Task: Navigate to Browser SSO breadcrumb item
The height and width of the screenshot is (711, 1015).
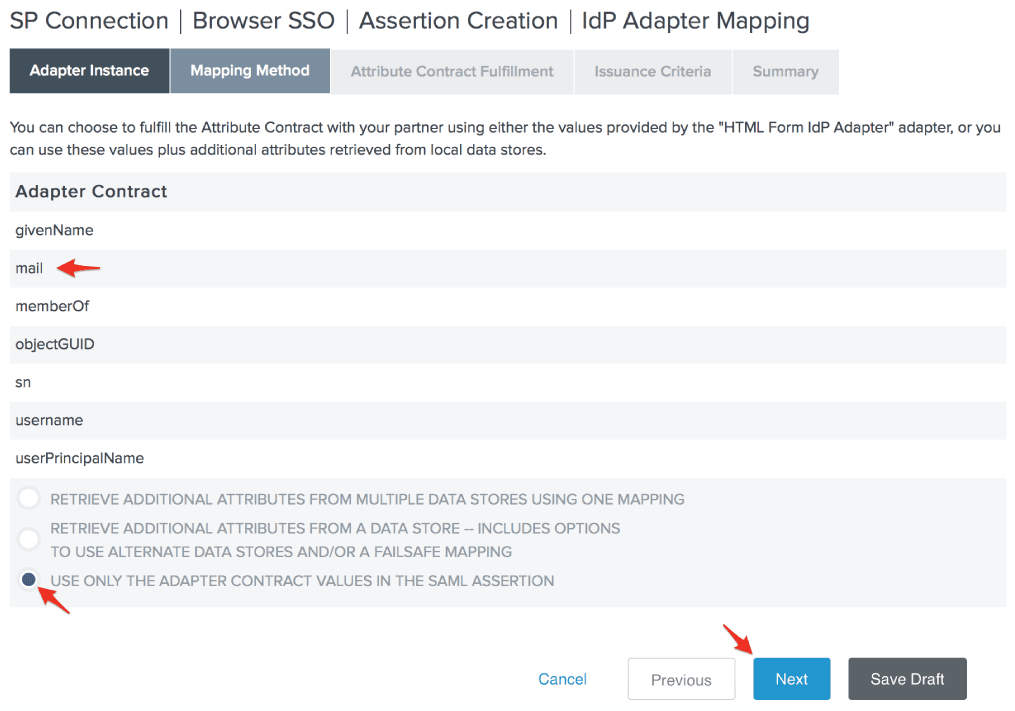Action: 263,20
